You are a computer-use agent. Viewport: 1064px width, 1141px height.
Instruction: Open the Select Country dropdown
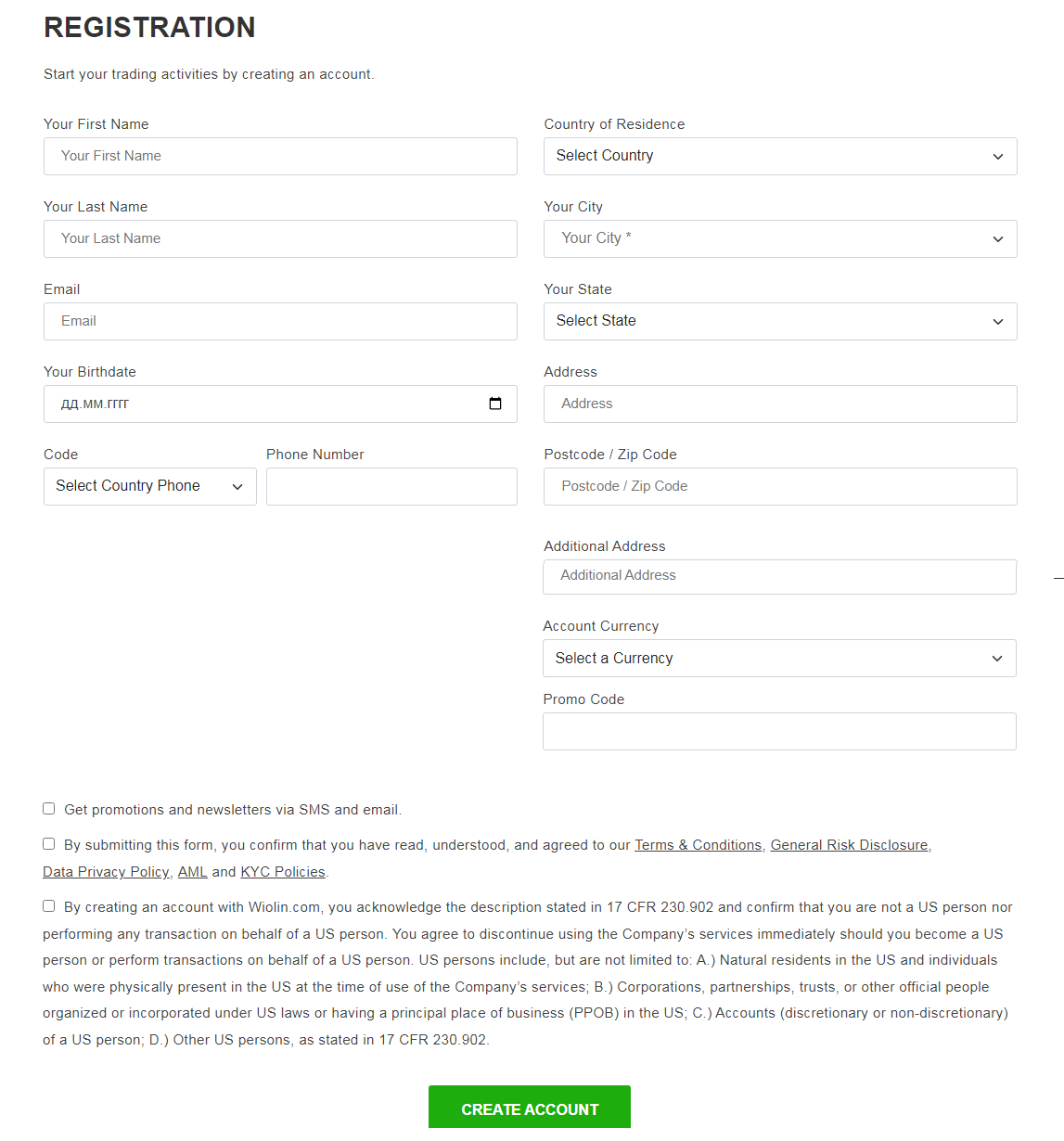(780, 156)
